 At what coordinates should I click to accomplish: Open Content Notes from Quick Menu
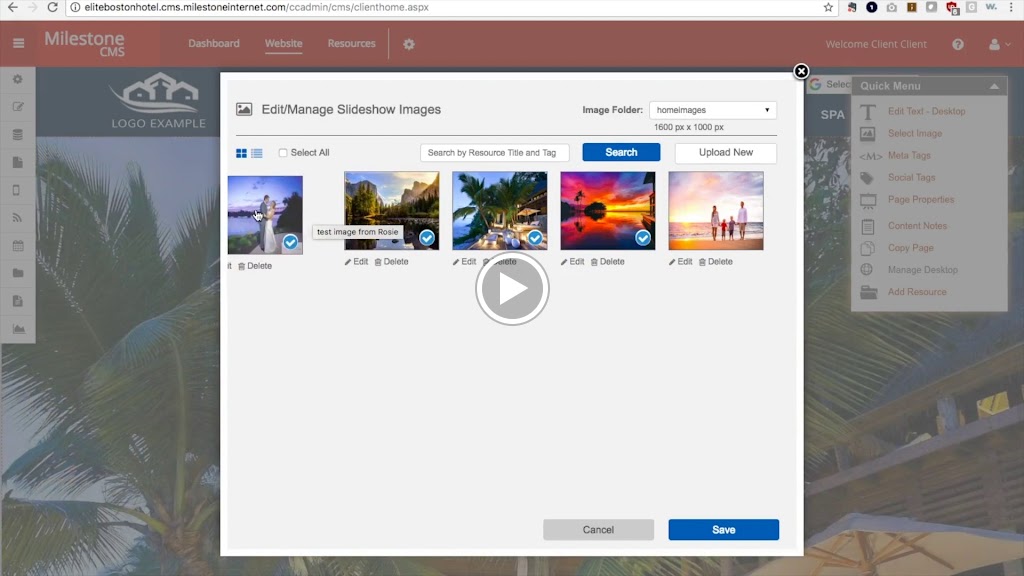[x=917, y=226]
